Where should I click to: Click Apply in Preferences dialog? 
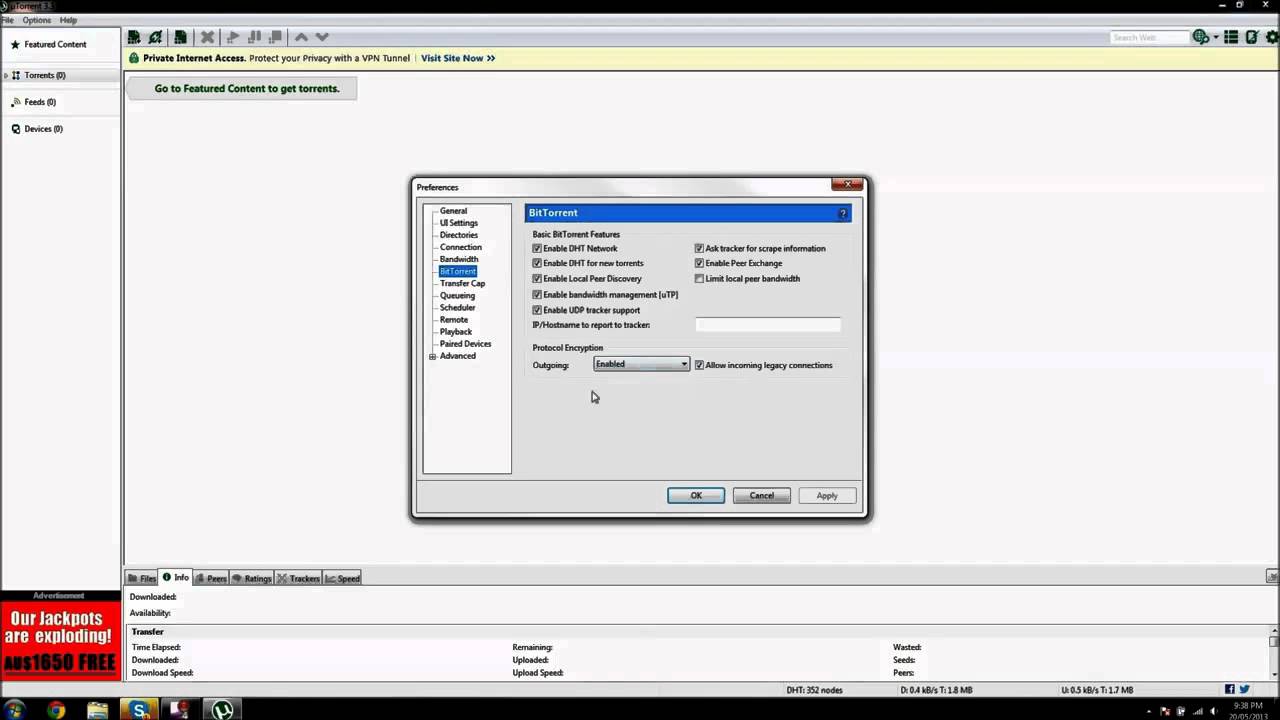coord(827,495)
